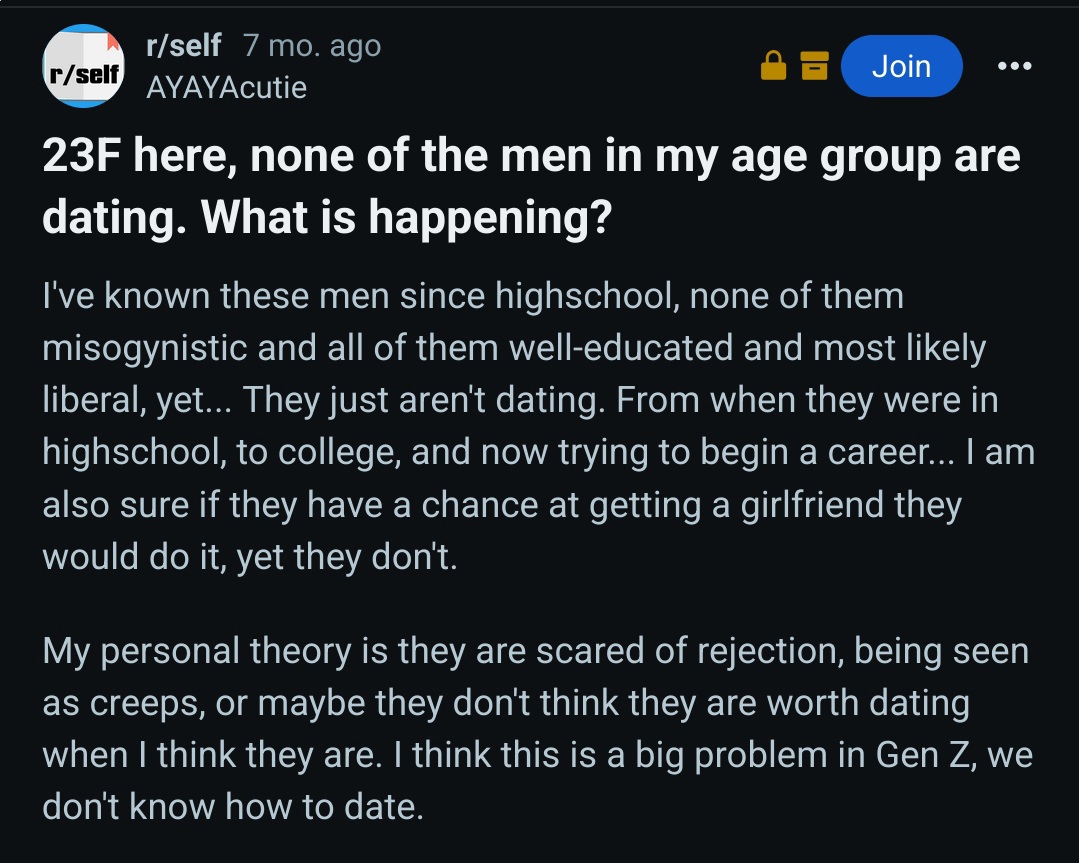
Task: Click the gold archived post box icon
Action: 815,66
